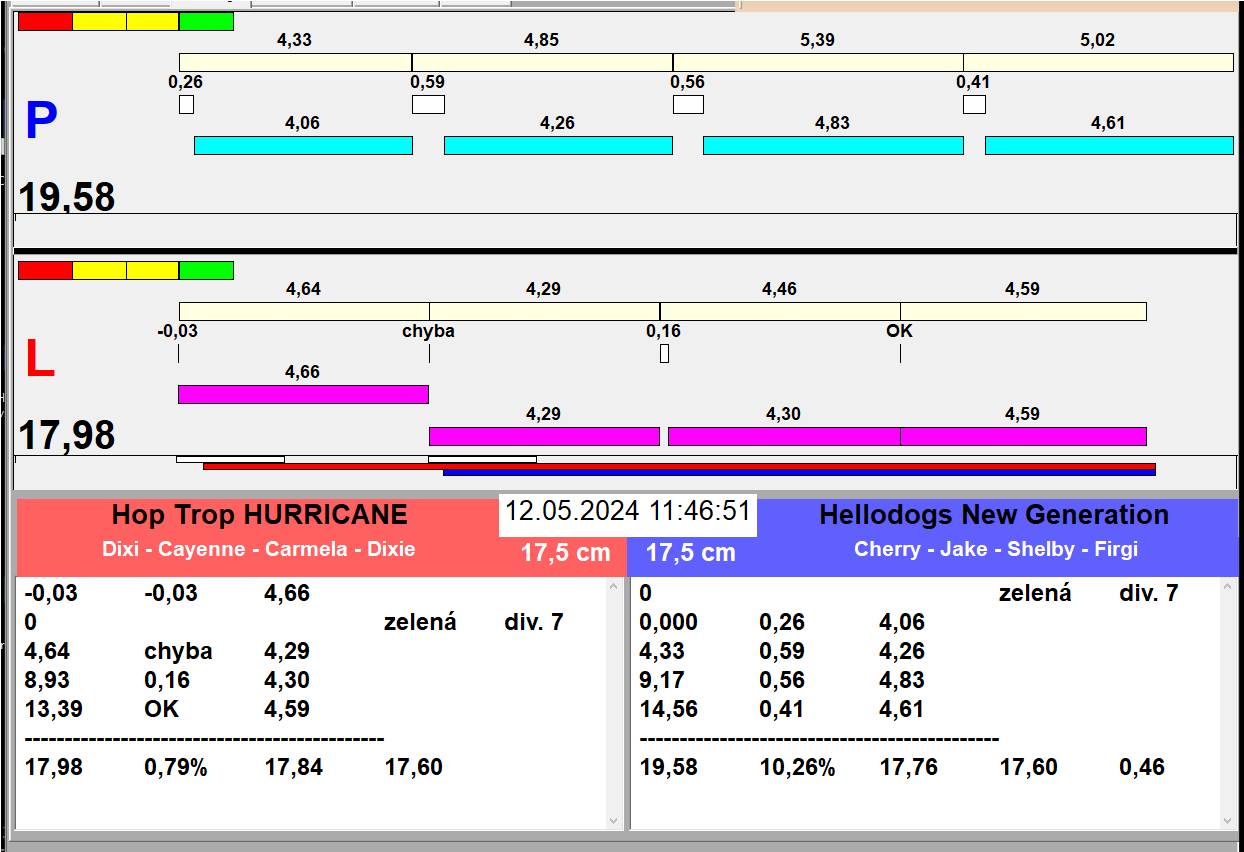
Task: Click the 'chyba' fault label in lane L
Action: pyautogui.click(x=428, y=331)
